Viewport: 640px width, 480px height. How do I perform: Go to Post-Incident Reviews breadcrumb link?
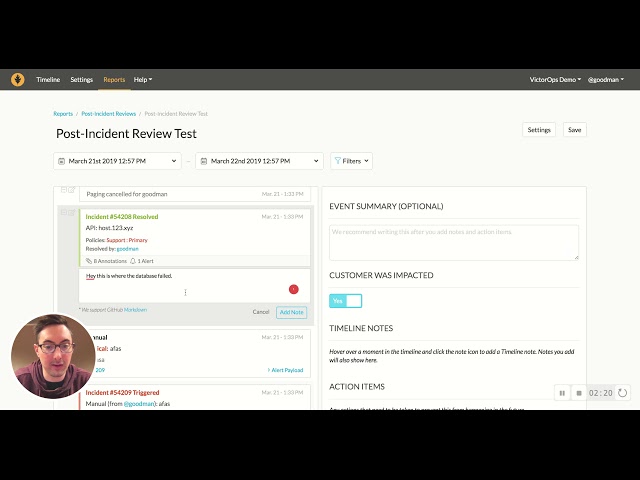pos(109,114)
